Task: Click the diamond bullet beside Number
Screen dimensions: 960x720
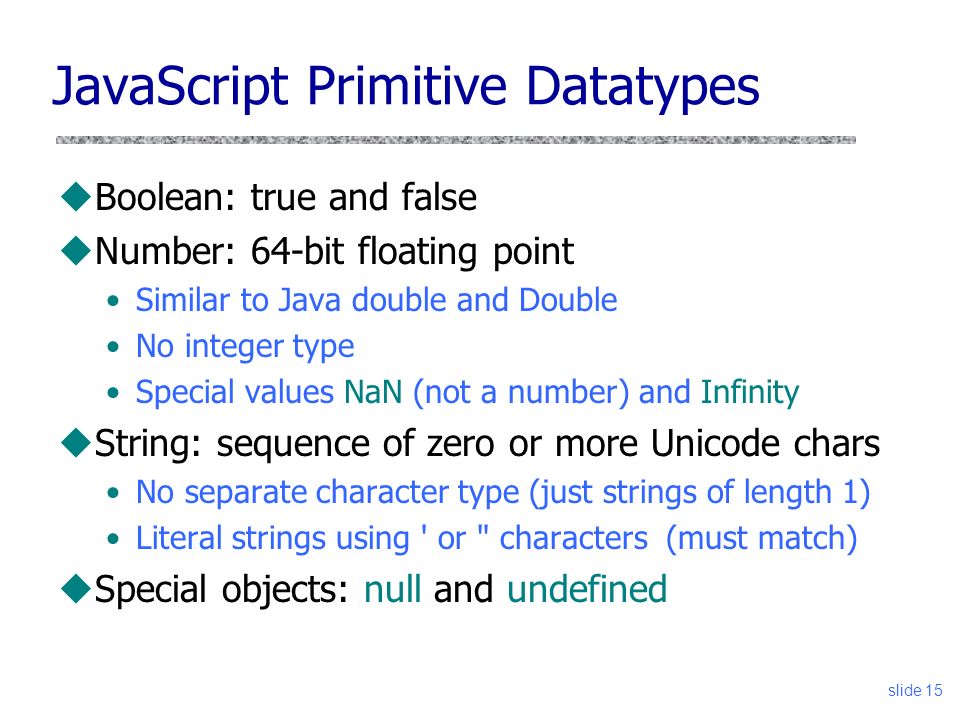Action: tap(77, 250)
